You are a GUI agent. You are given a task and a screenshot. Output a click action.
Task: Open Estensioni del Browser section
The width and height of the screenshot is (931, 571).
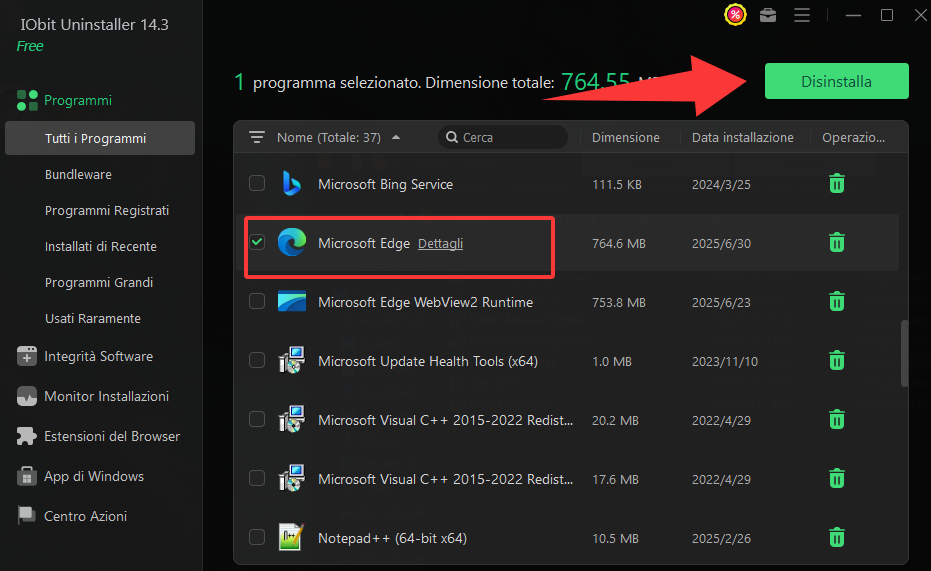tap(112, 436)
